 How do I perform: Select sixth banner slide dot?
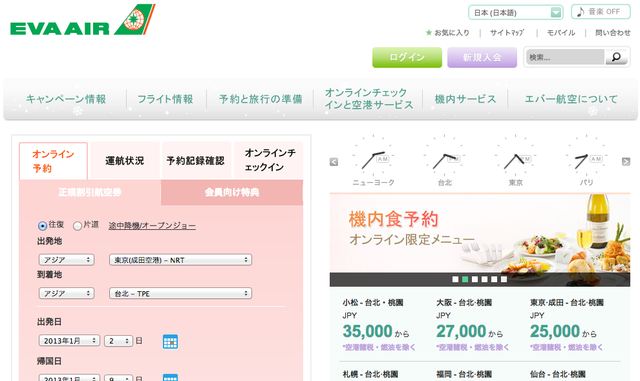504,279
